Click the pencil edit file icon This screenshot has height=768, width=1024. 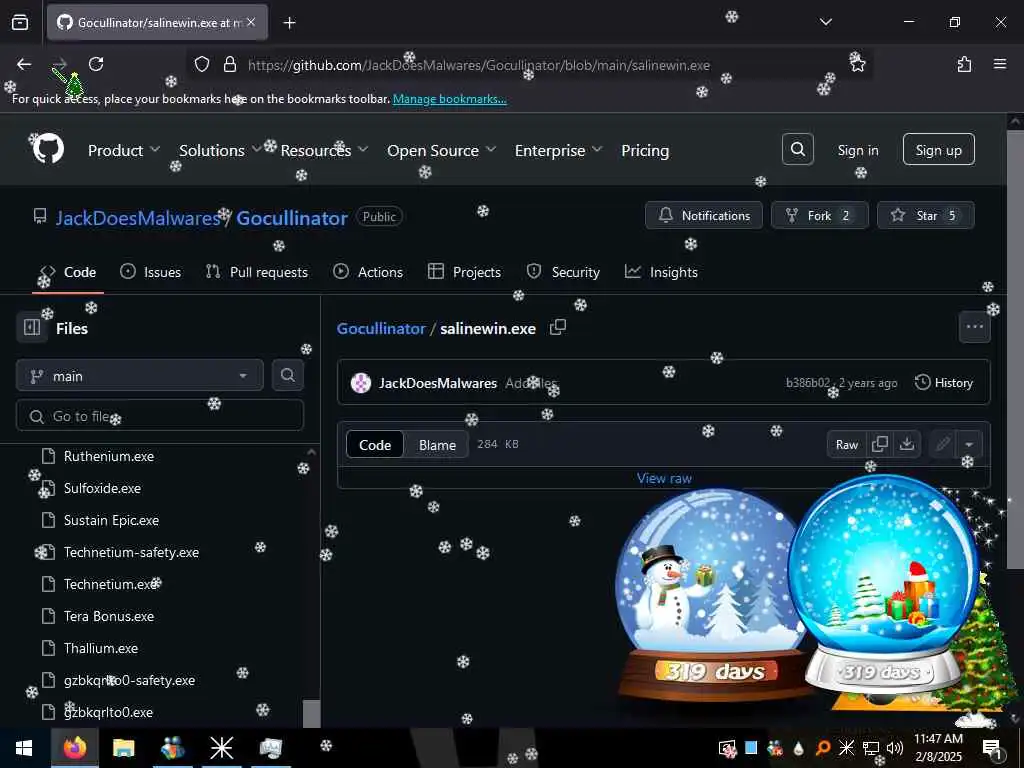[x=942, y=444]
